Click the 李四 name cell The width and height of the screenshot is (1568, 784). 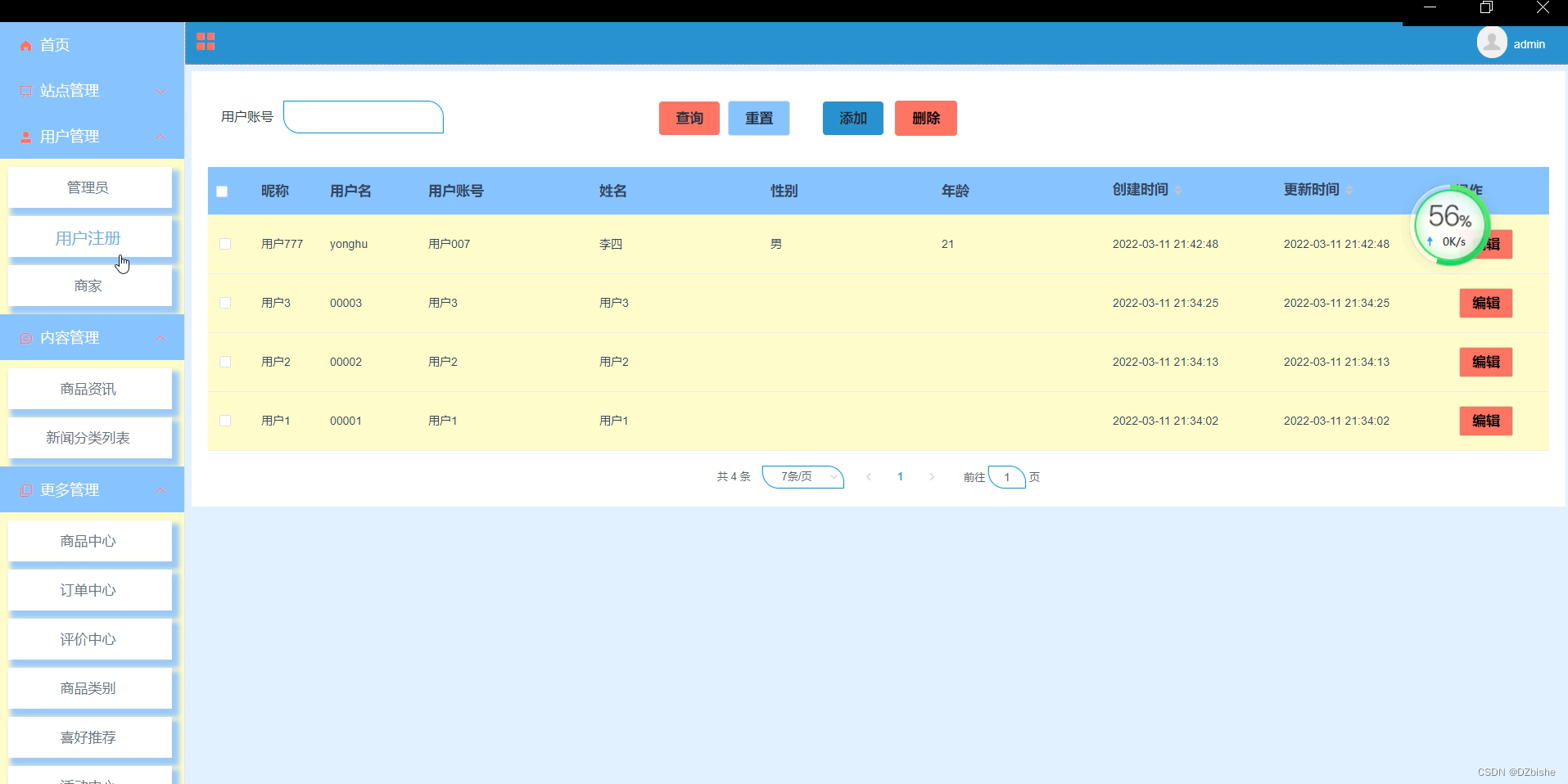(x=611, y=244)
